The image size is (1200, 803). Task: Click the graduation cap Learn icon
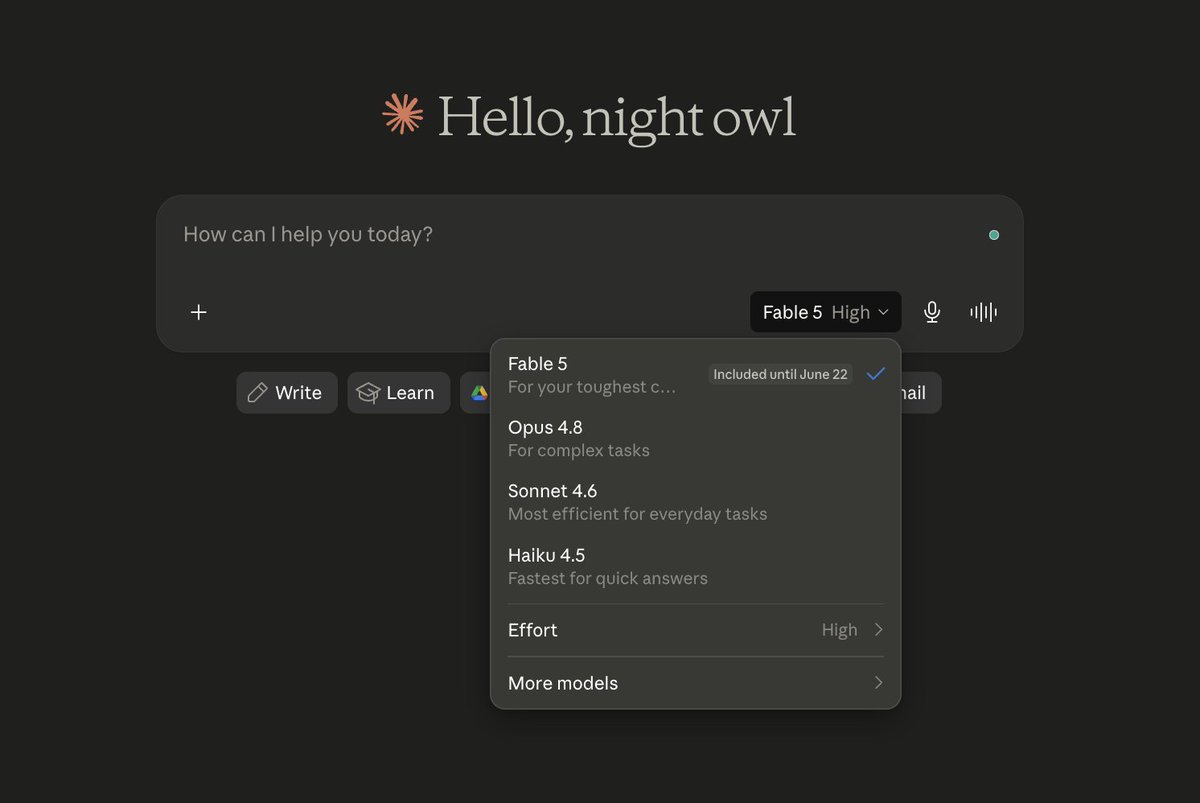click(x=368, y=393)
